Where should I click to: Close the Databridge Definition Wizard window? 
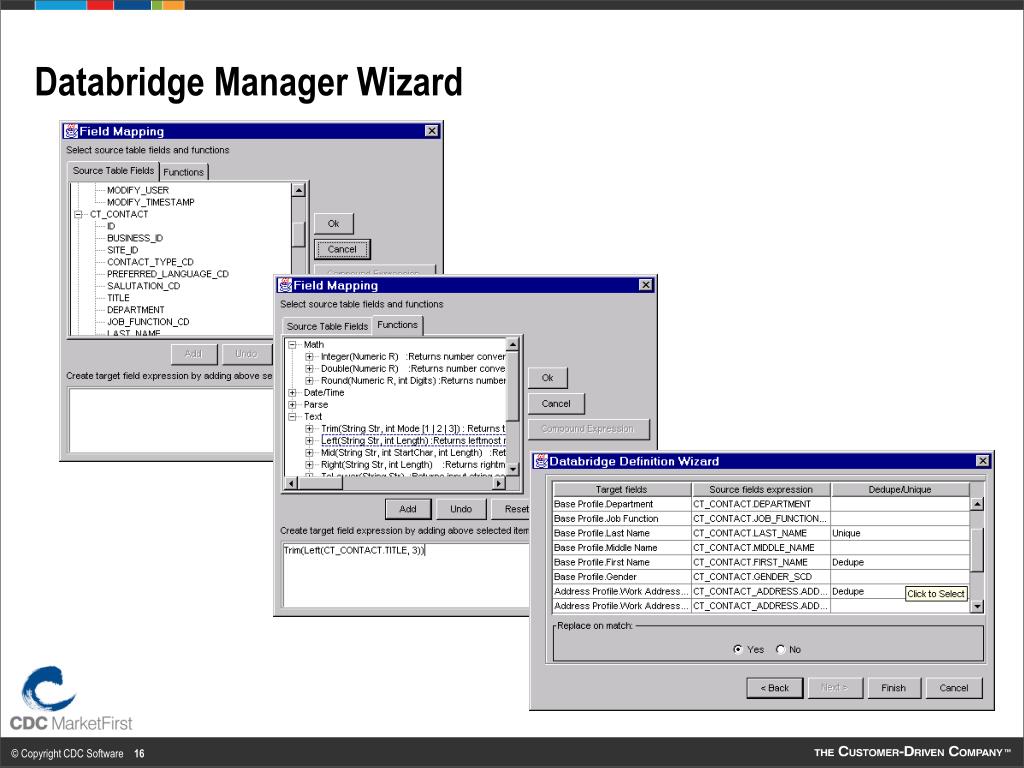(x=983, y=461)
